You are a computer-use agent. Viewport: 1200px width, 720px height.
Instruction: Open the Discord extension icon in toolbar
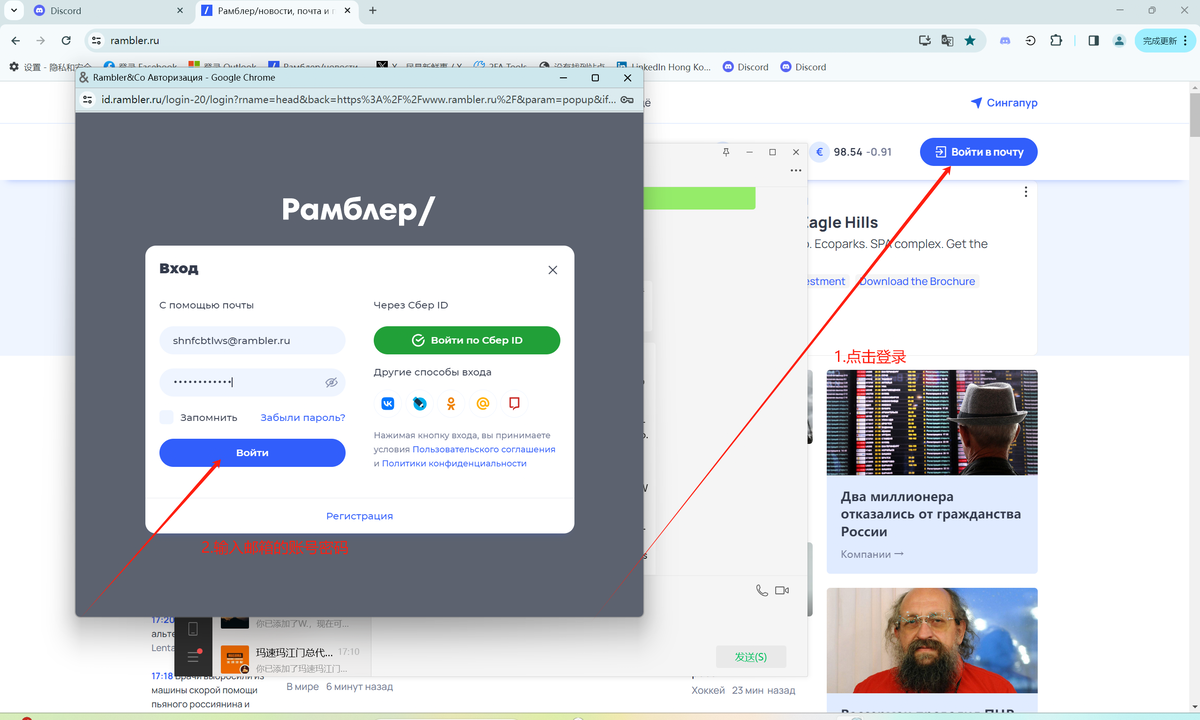1005,41
